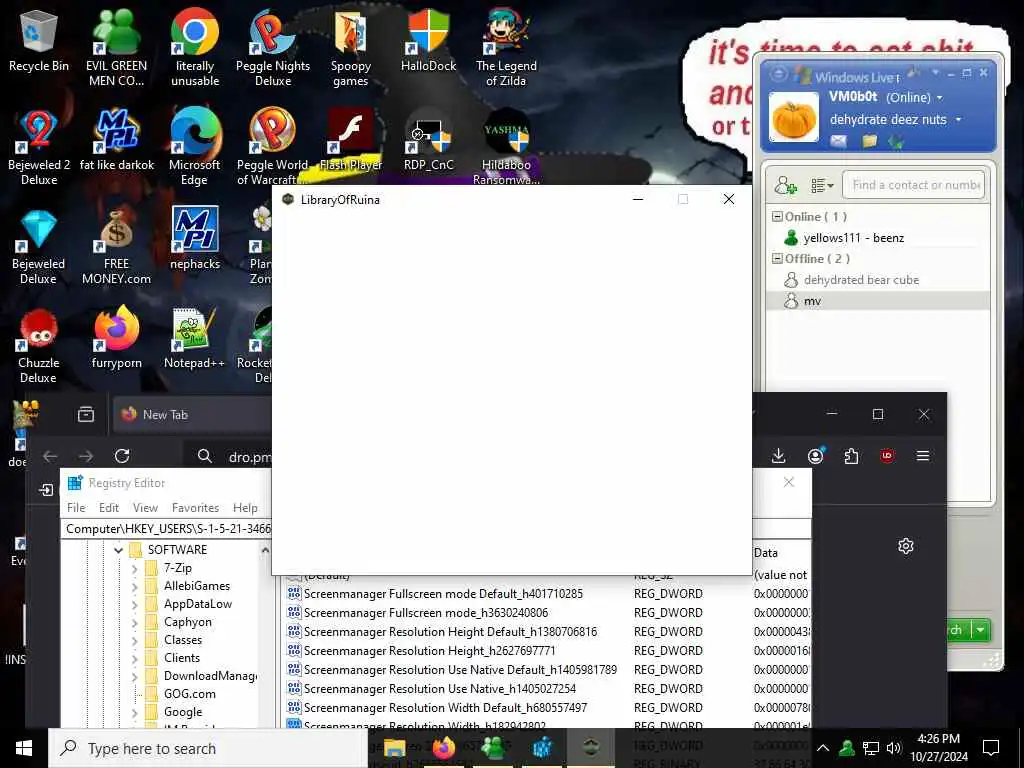Open the Spoopy games folder

[x=351, y=48]
